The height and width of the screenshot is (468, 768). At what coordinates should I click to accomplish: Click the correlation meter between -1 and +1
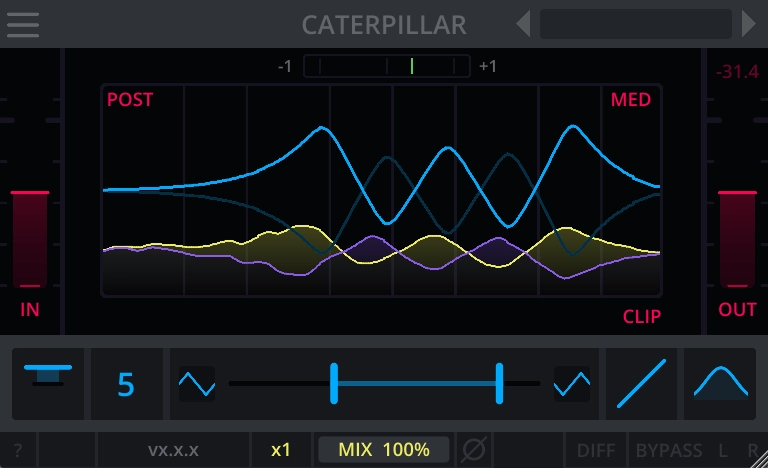(387, 66)
